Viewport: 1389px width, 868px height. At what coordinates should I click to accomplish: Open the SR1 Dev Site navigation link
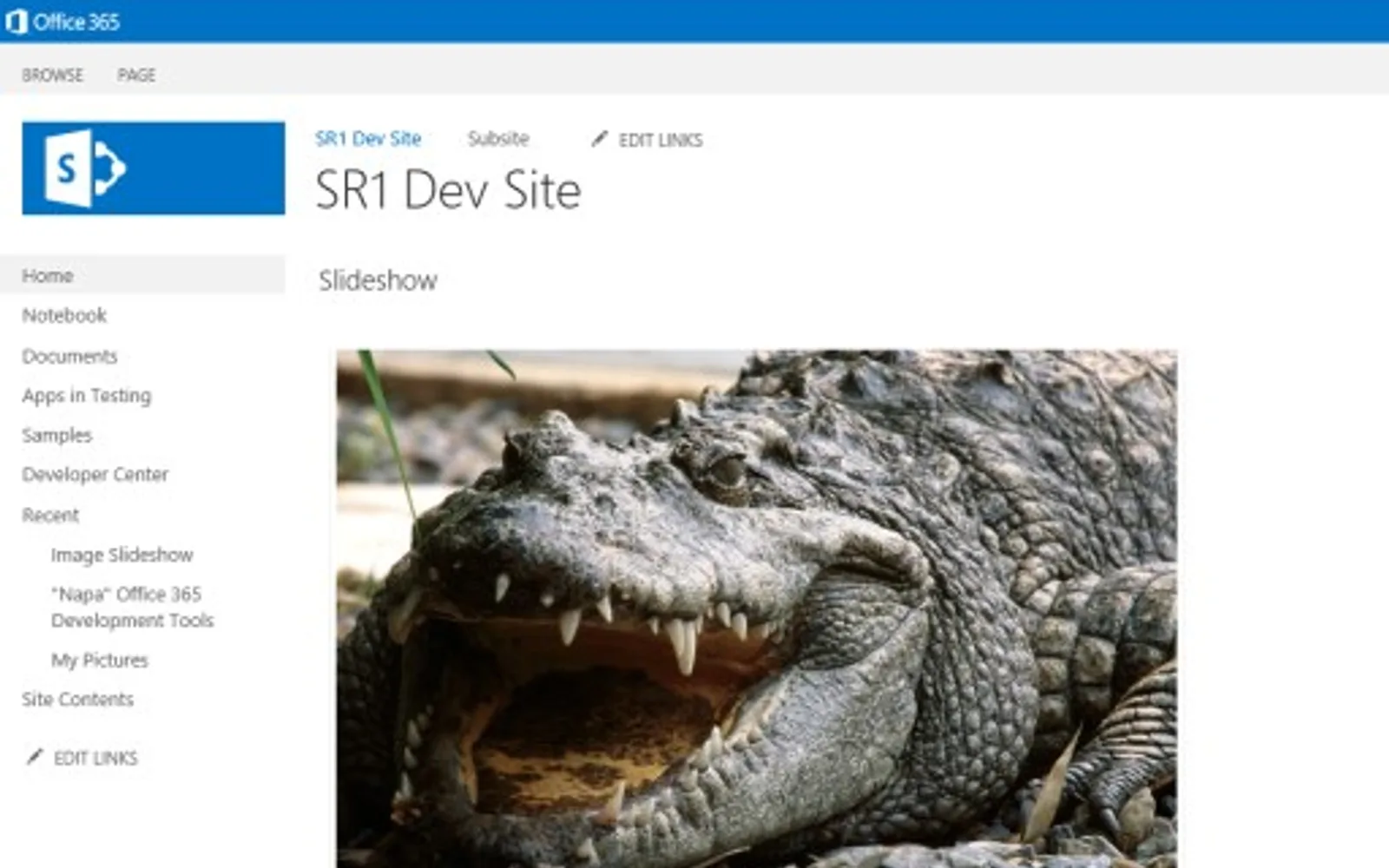368,139
